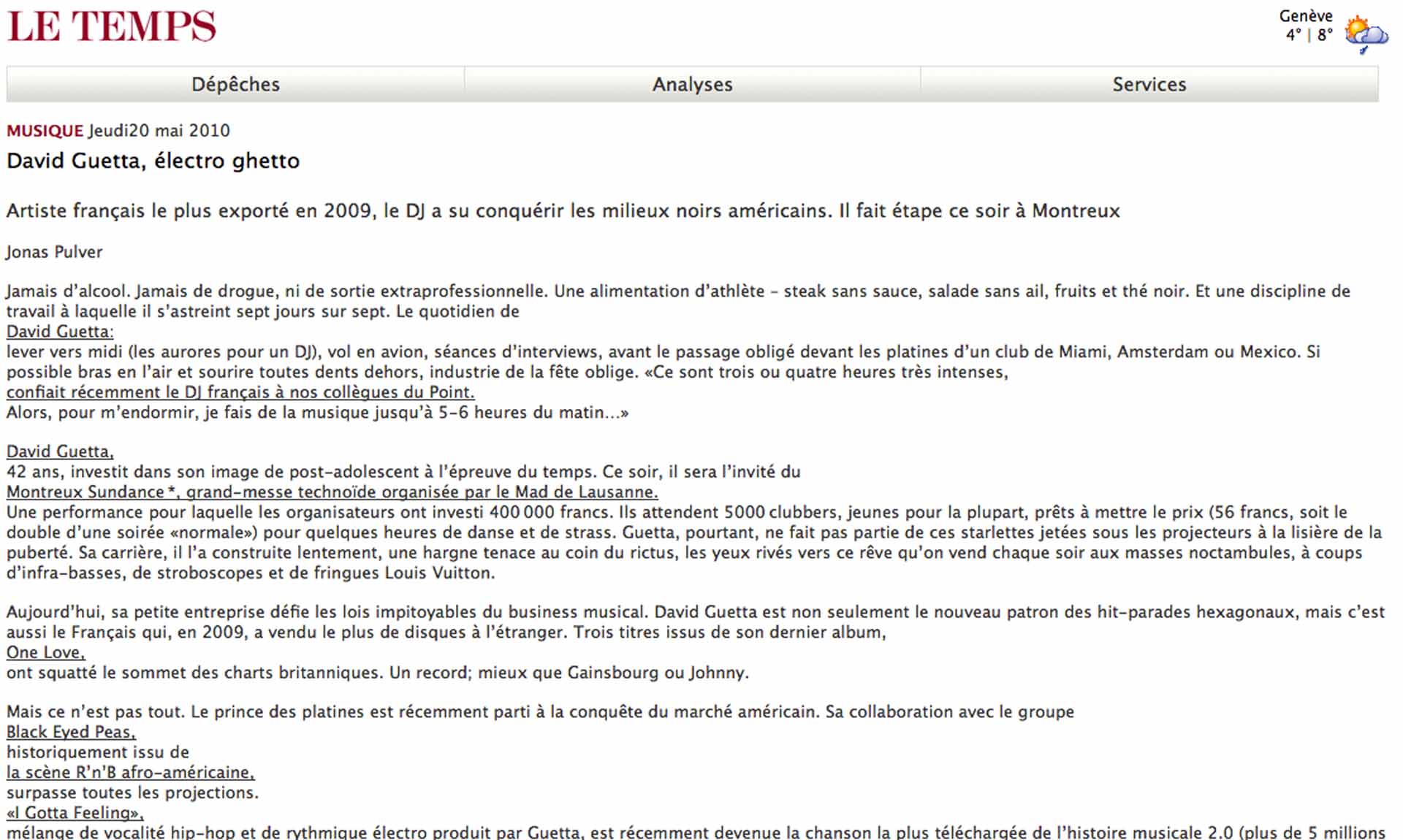Open the MUSIQUE section label

(45, 131)
